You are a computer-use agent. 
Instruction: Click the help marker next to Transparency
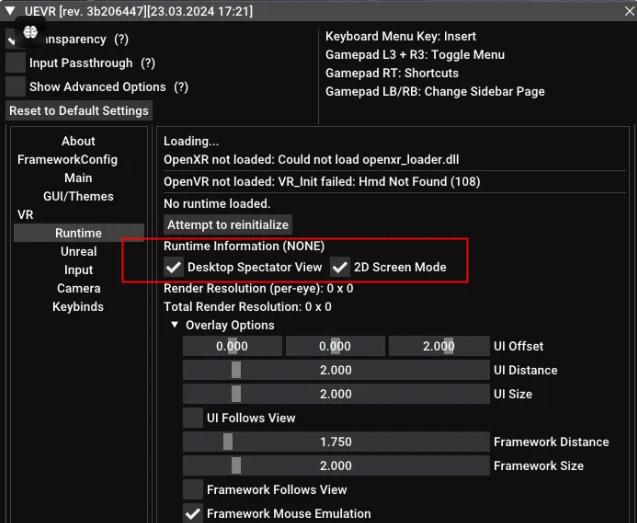[x=122, y=39]
